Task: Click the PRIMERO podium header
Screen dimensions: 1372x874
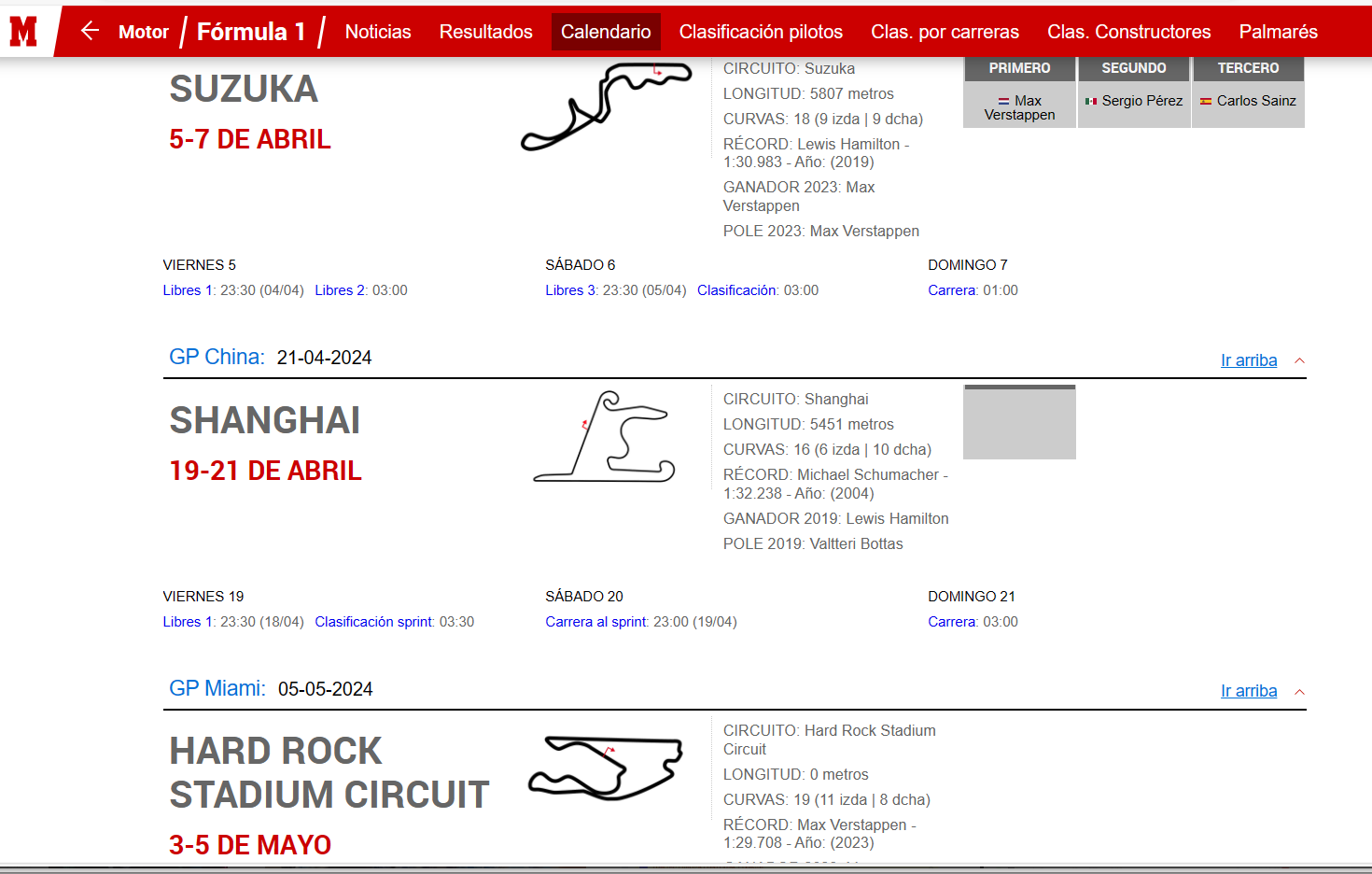Action: point(1019,68)
